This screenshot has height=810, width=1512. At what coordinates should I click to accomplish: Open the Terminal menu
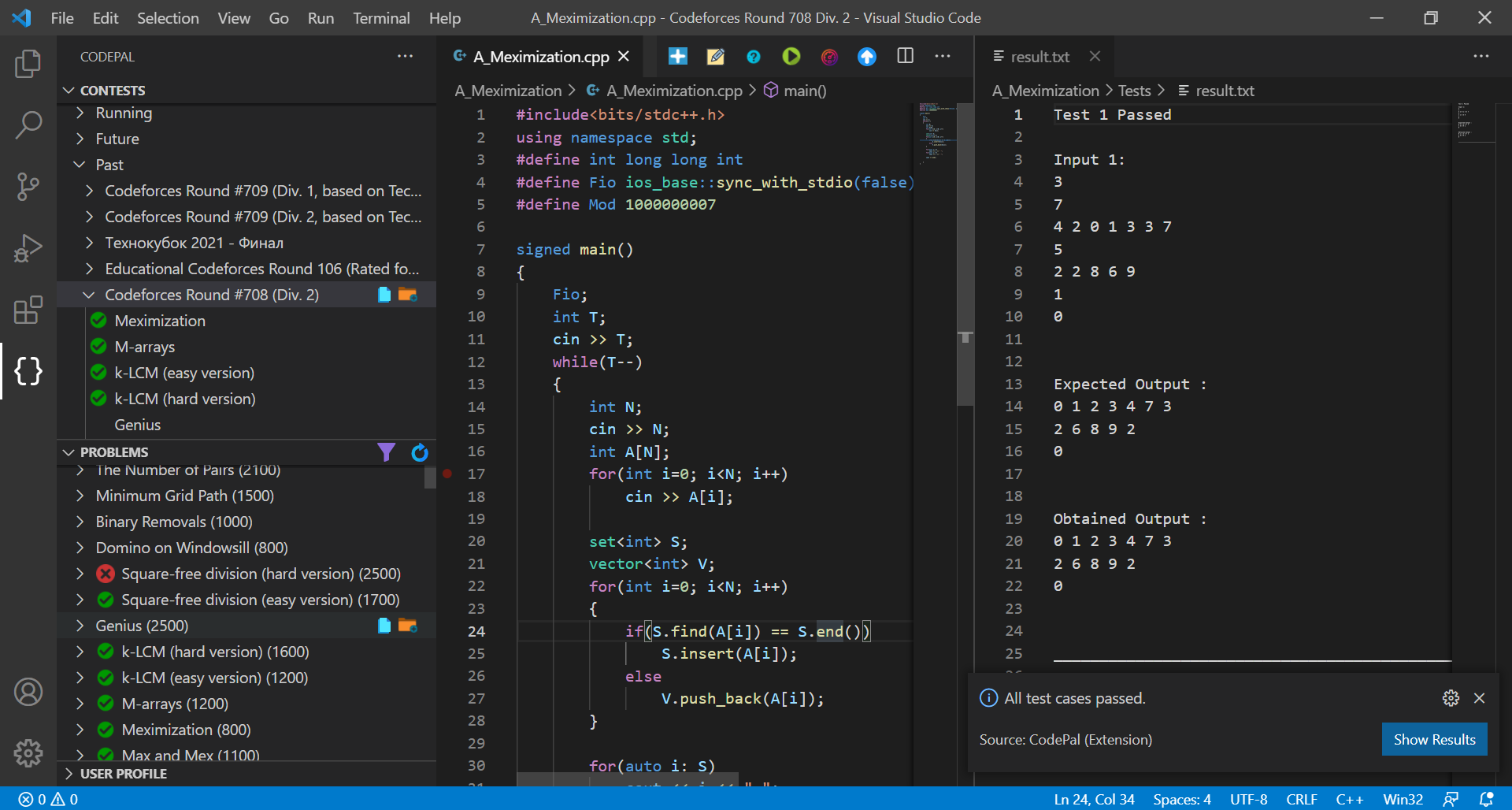(x=381, y=17)
